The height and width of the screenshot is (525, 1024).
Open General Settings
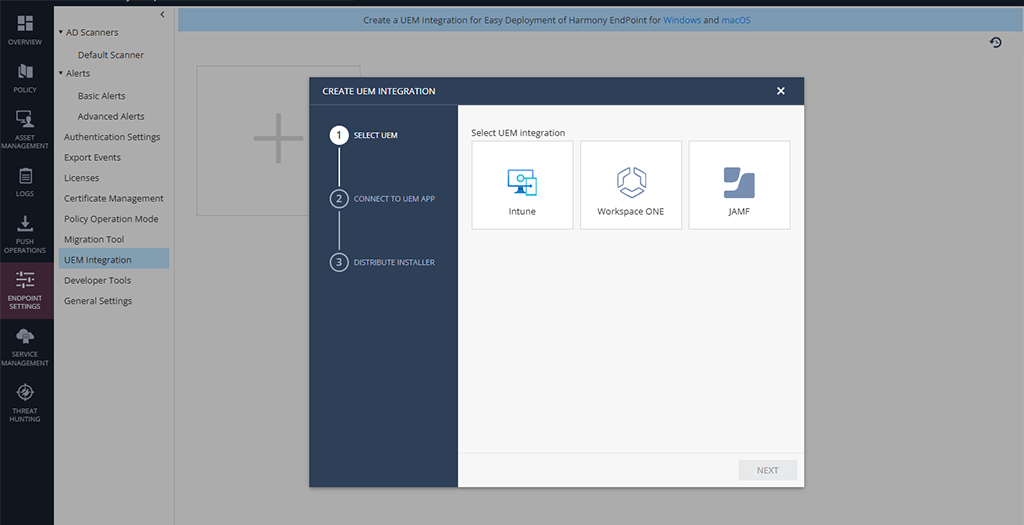pyautogui.click(x=98, y=301)
